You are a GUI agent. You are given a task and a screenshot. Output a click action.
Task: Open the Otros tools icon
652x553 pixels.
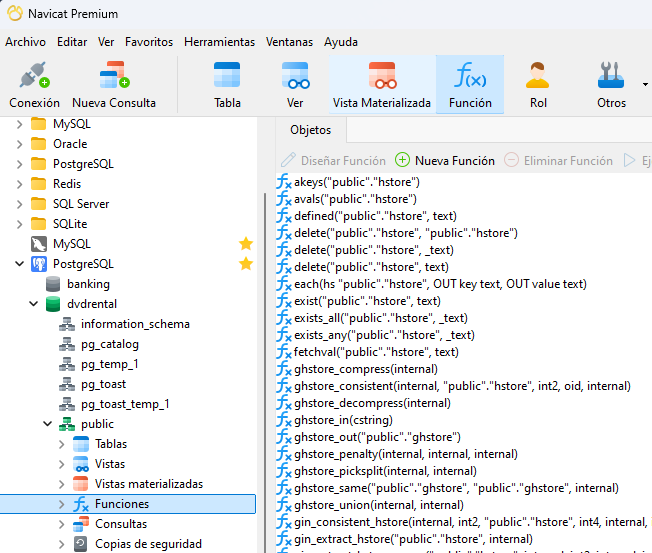[611, 75]
